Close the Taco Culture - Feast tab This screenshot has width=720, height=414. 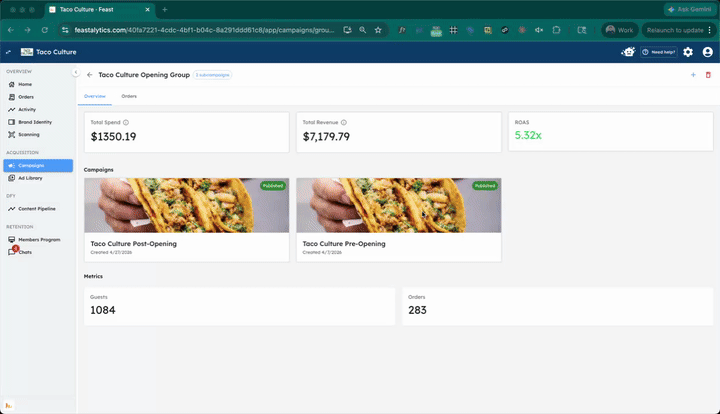tap(147, 9)
